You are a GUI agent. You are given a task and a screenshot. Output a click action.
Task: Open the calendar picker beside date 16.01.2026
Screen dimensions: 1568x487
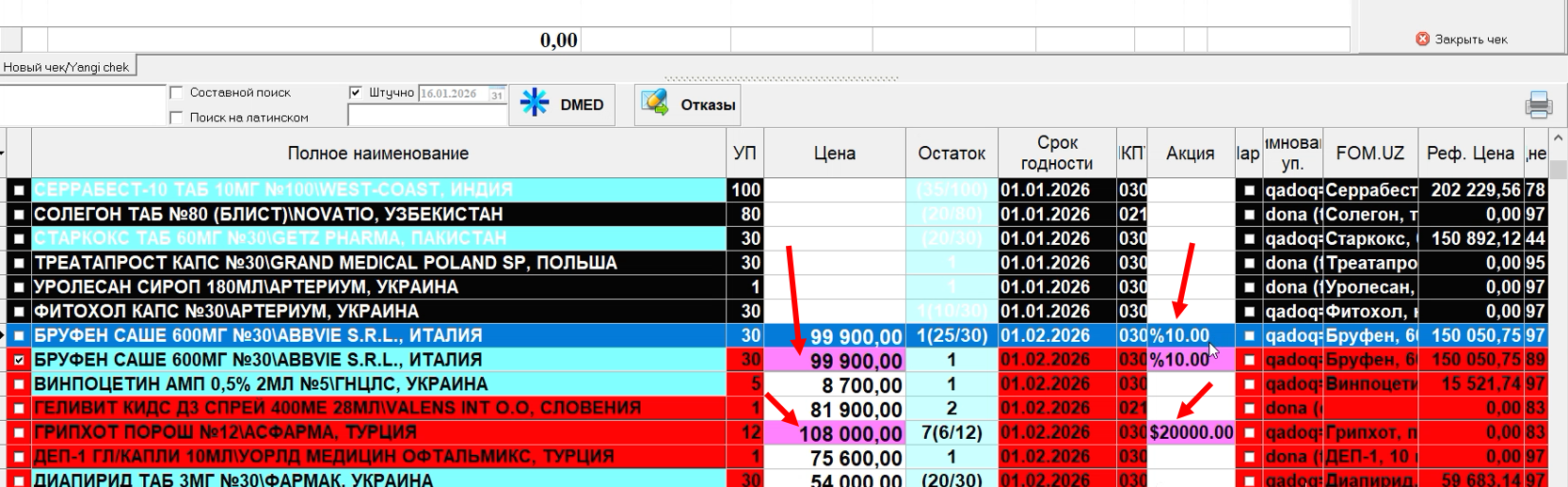pyautogui.click(x=497, y=94)
